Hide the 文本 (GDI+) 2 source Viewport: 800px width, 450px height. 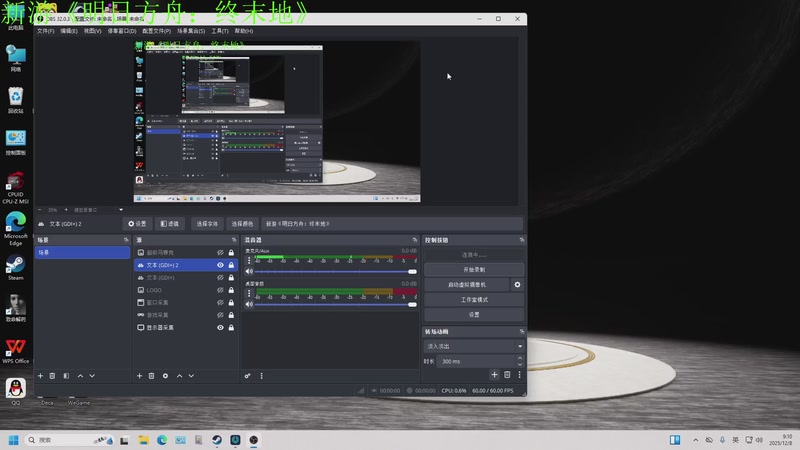coord(220,265)
